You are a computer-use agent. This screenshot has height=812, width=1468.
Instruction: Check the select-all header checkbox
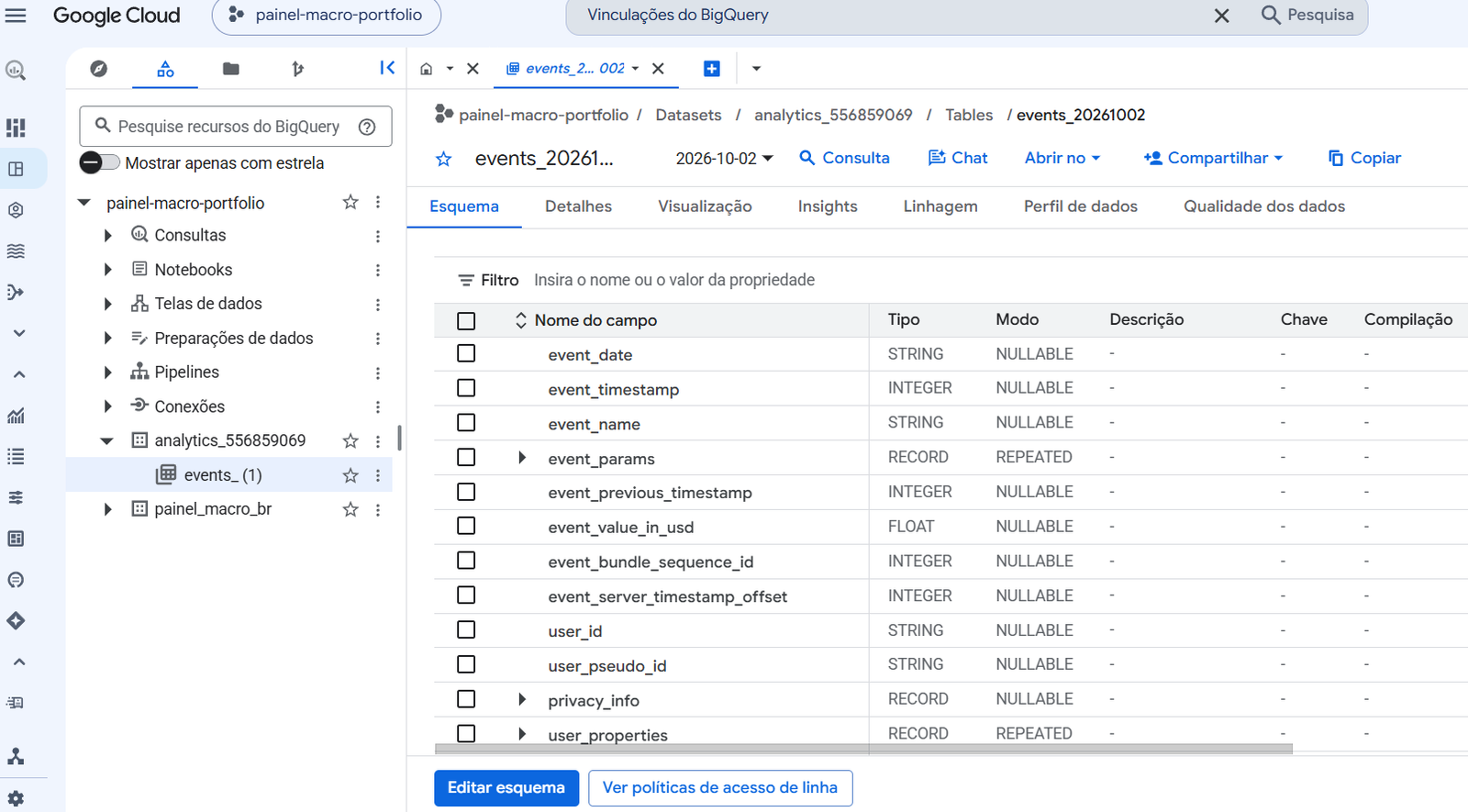click(x=466, y=321)
